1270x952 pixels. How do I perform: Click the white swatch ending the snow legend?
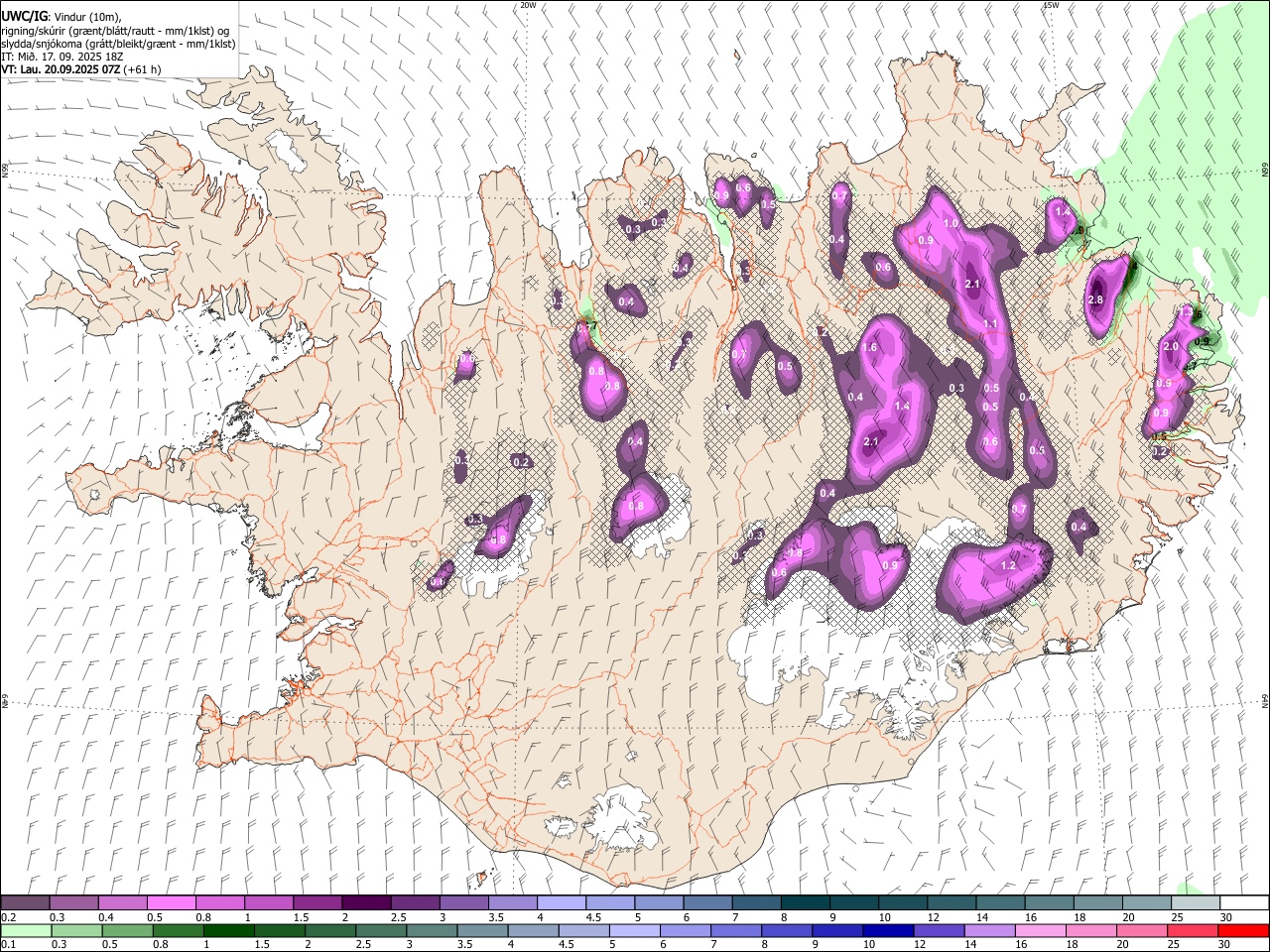[1242, 902]
